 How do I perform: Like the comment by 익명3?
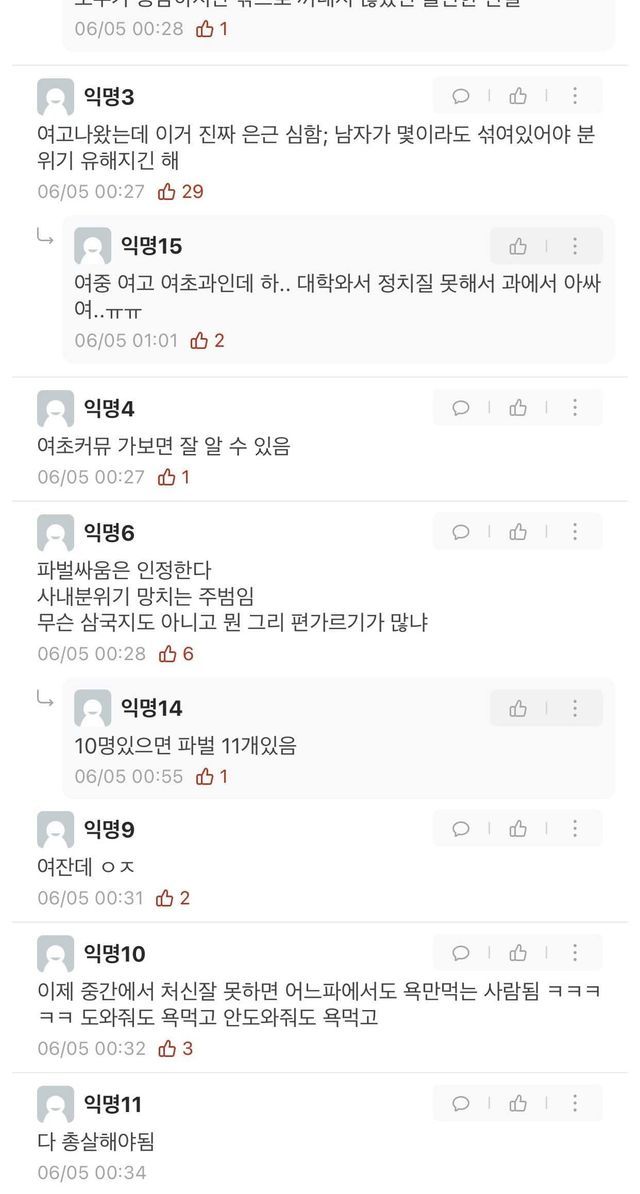tap(518, 96)
